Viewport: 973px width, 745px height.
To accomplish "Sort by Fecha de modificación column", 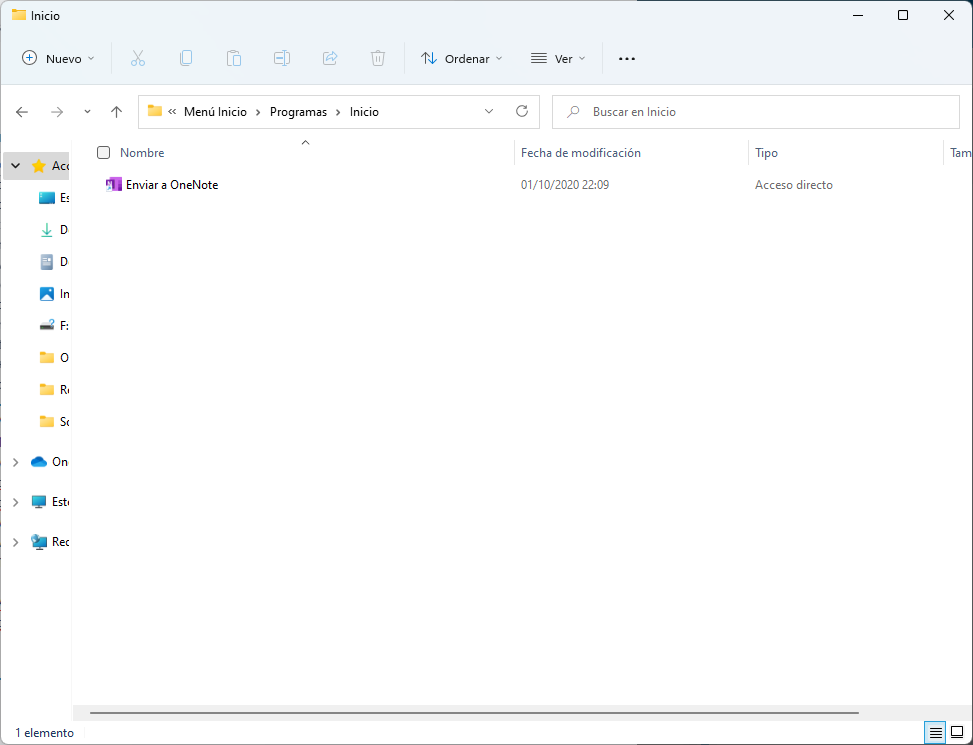I will pyautogui.click(x=581, y=153).
